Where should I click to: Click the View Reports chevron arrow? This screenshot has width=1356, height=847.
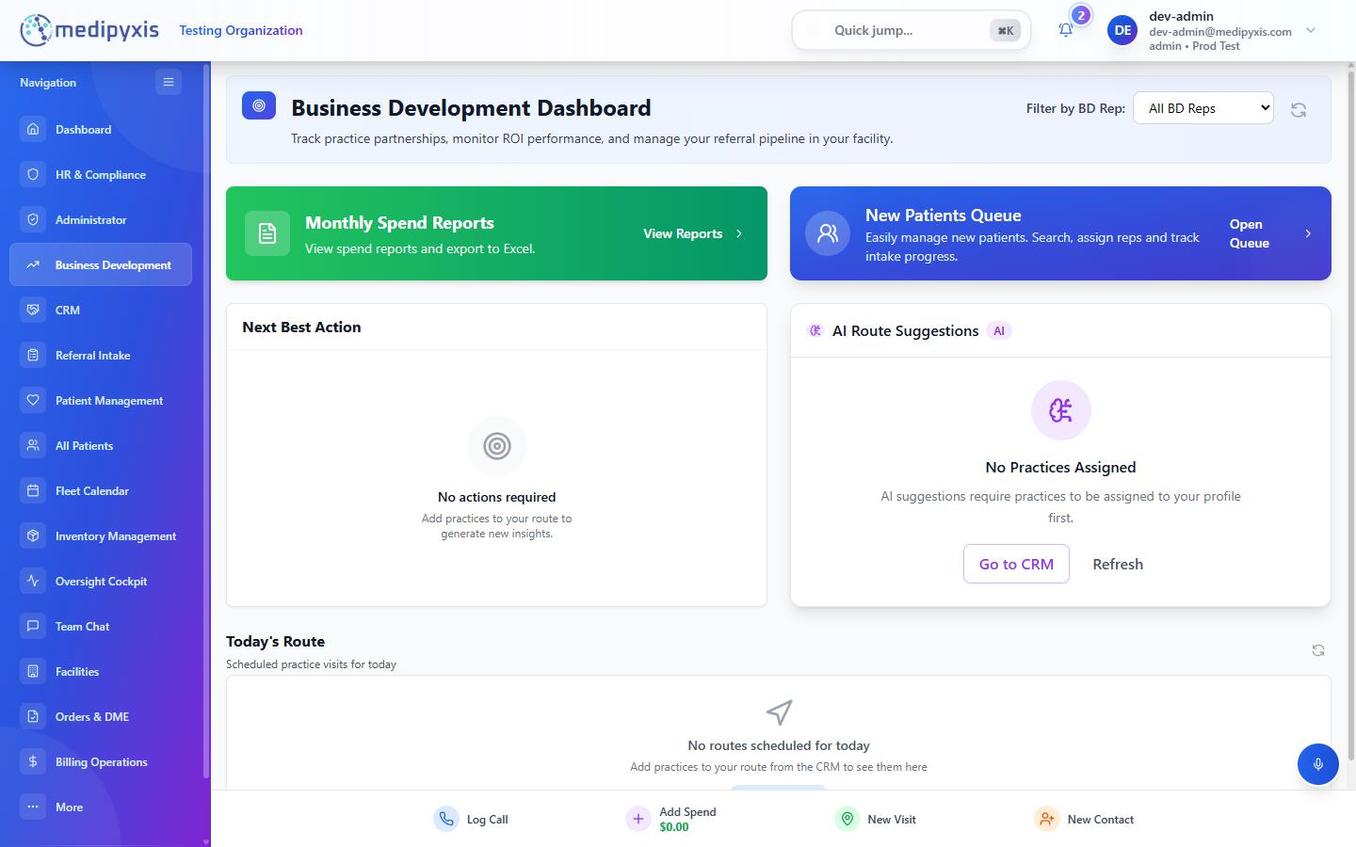739,233
